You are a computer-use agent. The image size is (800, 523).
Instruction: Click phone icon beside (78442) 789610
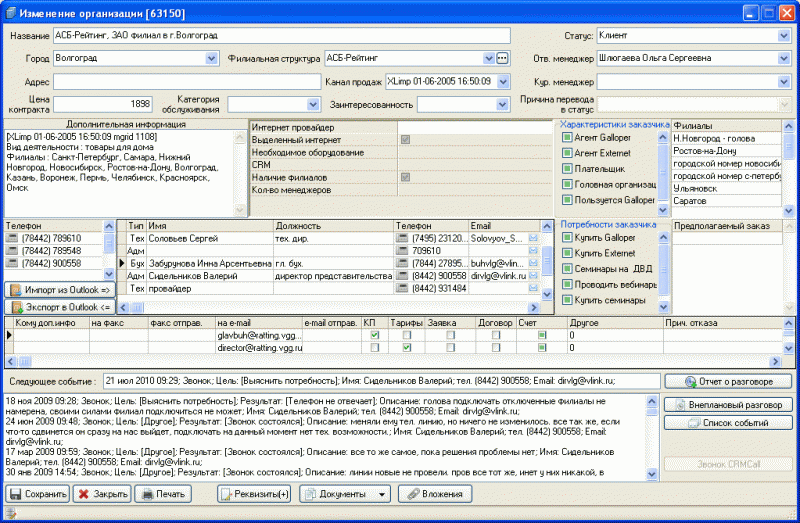point(12,238)
